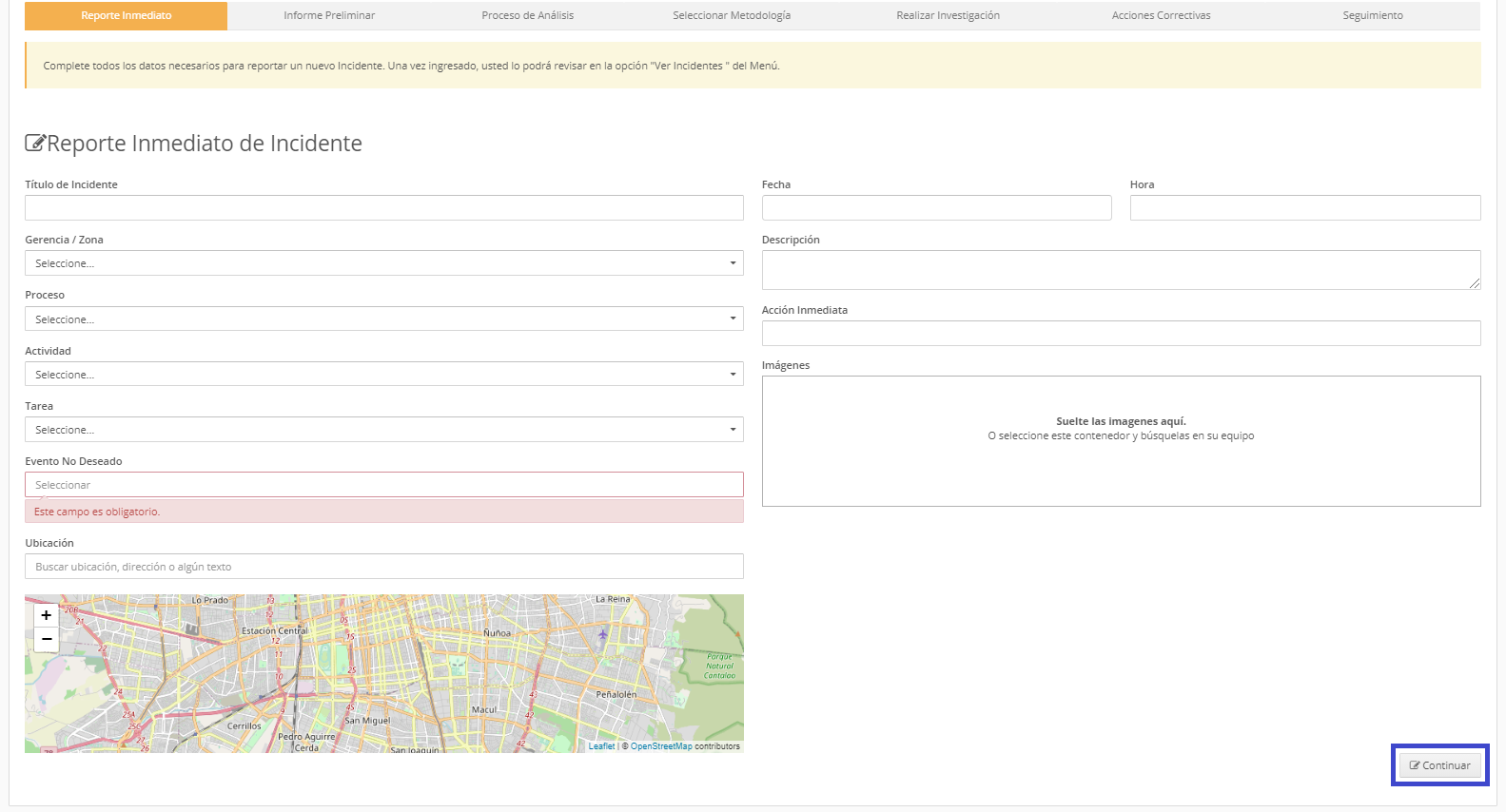1506x812 pixels.
Task: Click the Continuar button
Action: (x=1440, y=765)
